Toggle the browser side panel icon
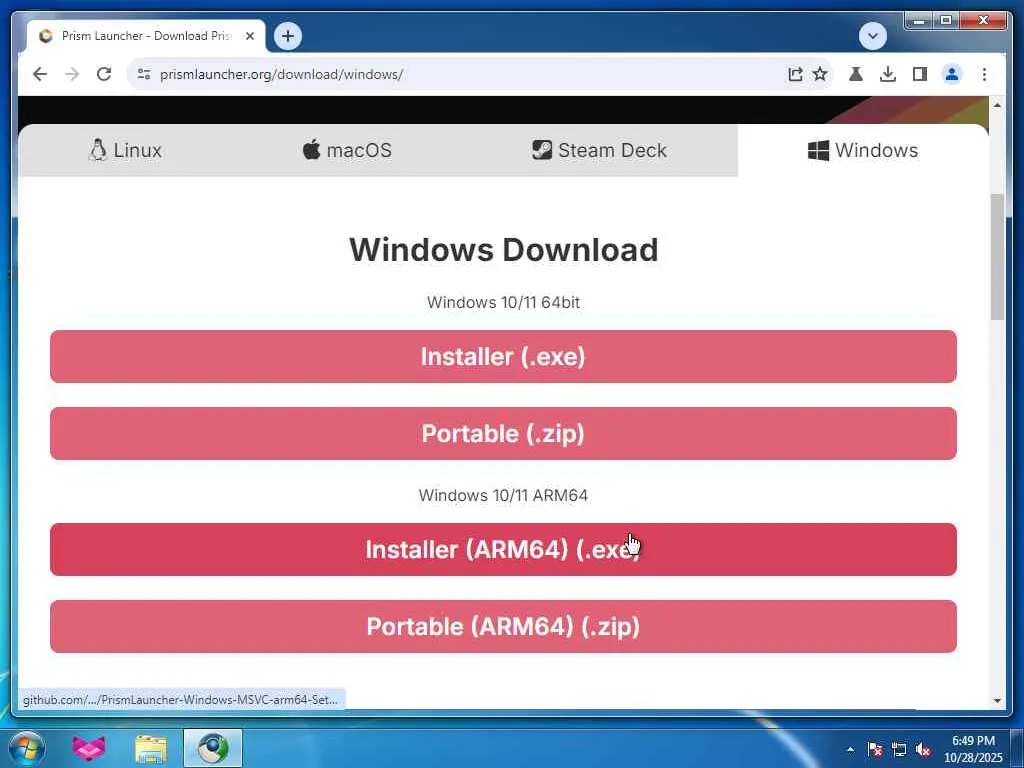This screenshot has width=1024, height=768. point(920,74)
